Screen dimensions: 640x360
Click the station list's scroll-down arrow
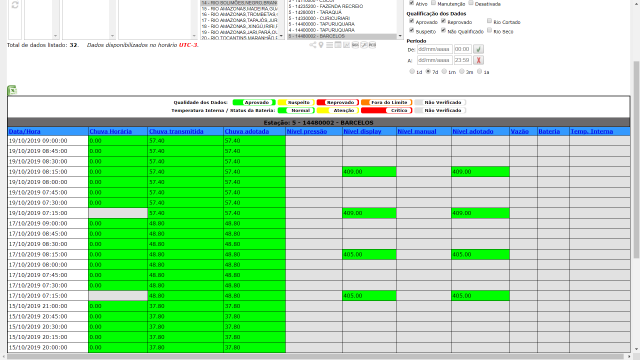pyautogui.click(x=400, y=36)
